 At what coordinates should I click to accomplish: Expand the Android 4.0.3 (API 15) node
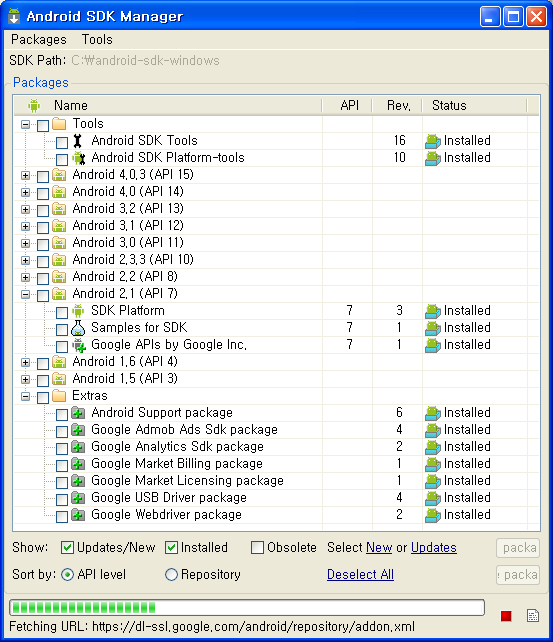(x=25, y=176)
